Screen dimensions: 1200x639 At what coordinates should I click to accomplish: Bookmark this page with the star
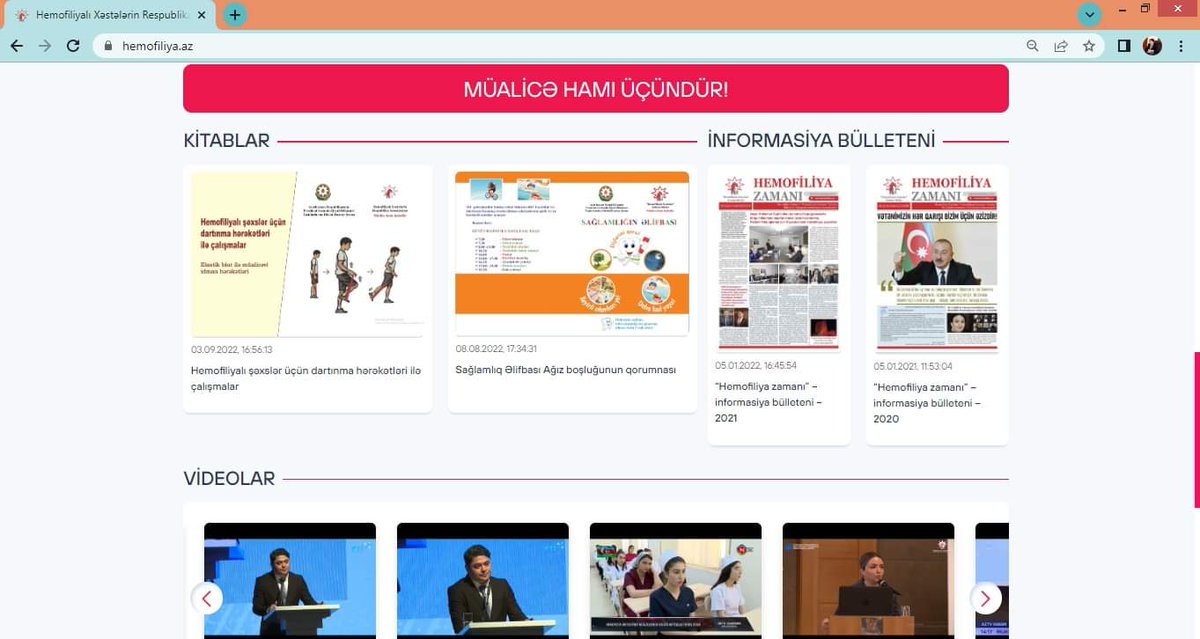pos(1089,46)
